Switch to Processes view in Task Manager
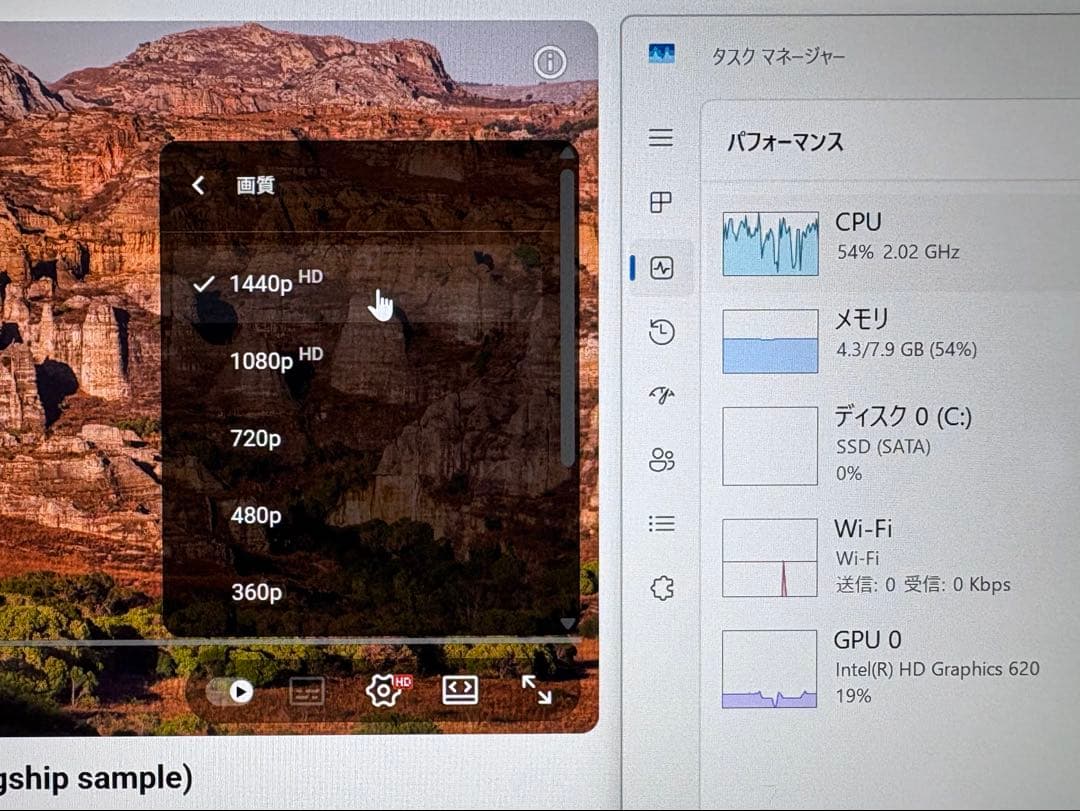Viewport: 1080px width, 811px height. click(x=660, y=203)
